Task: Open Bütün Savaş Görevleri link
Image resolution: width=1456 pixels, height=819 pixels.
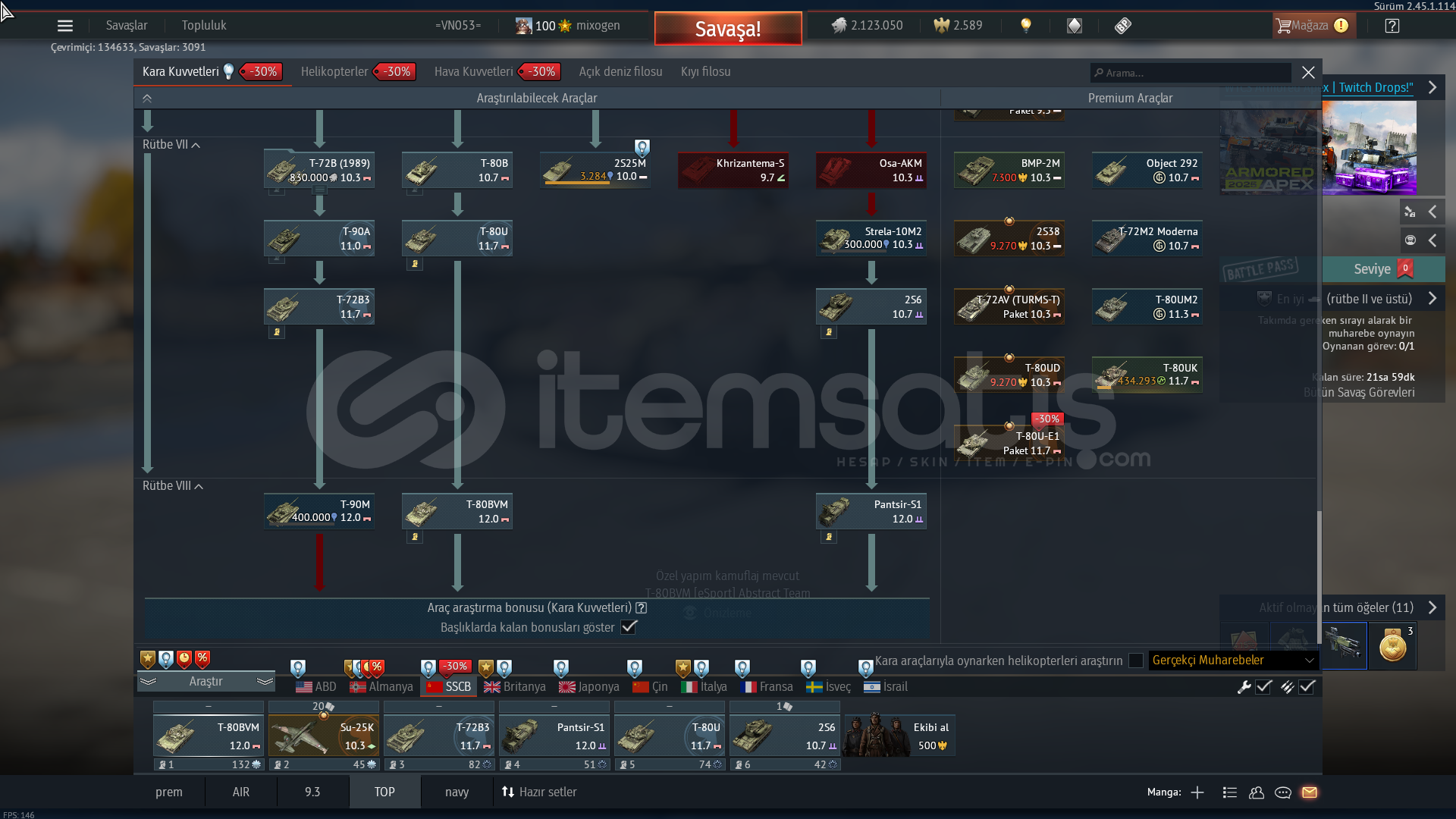Action: (x=1359, y=392)
